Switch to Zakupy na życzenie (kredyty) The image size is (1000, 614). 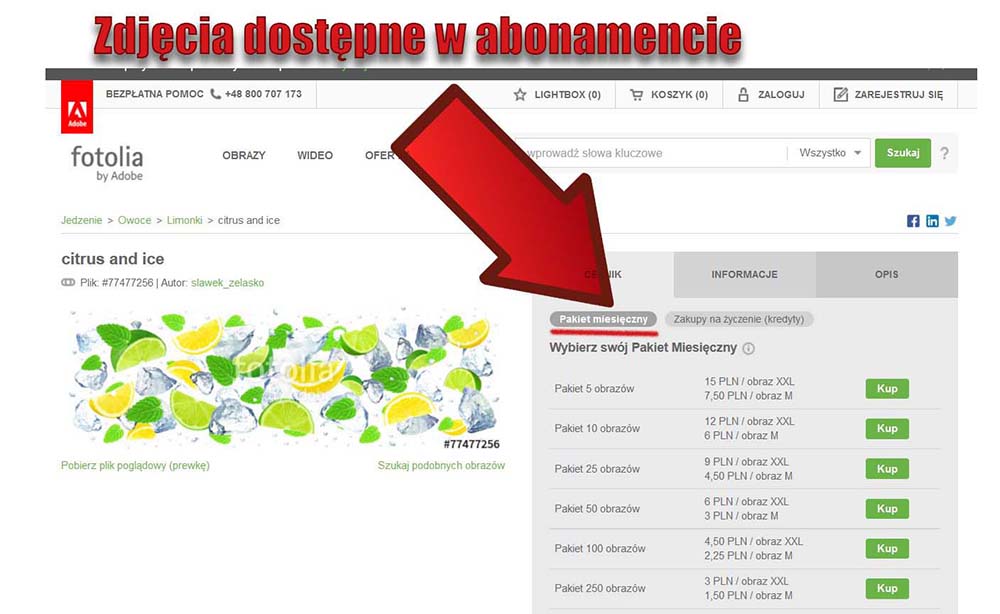coord(739,319)
